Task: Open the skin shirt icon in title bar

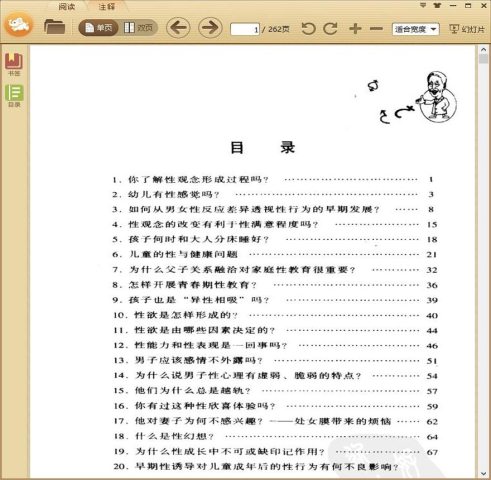Action: [x=437, y=5]
